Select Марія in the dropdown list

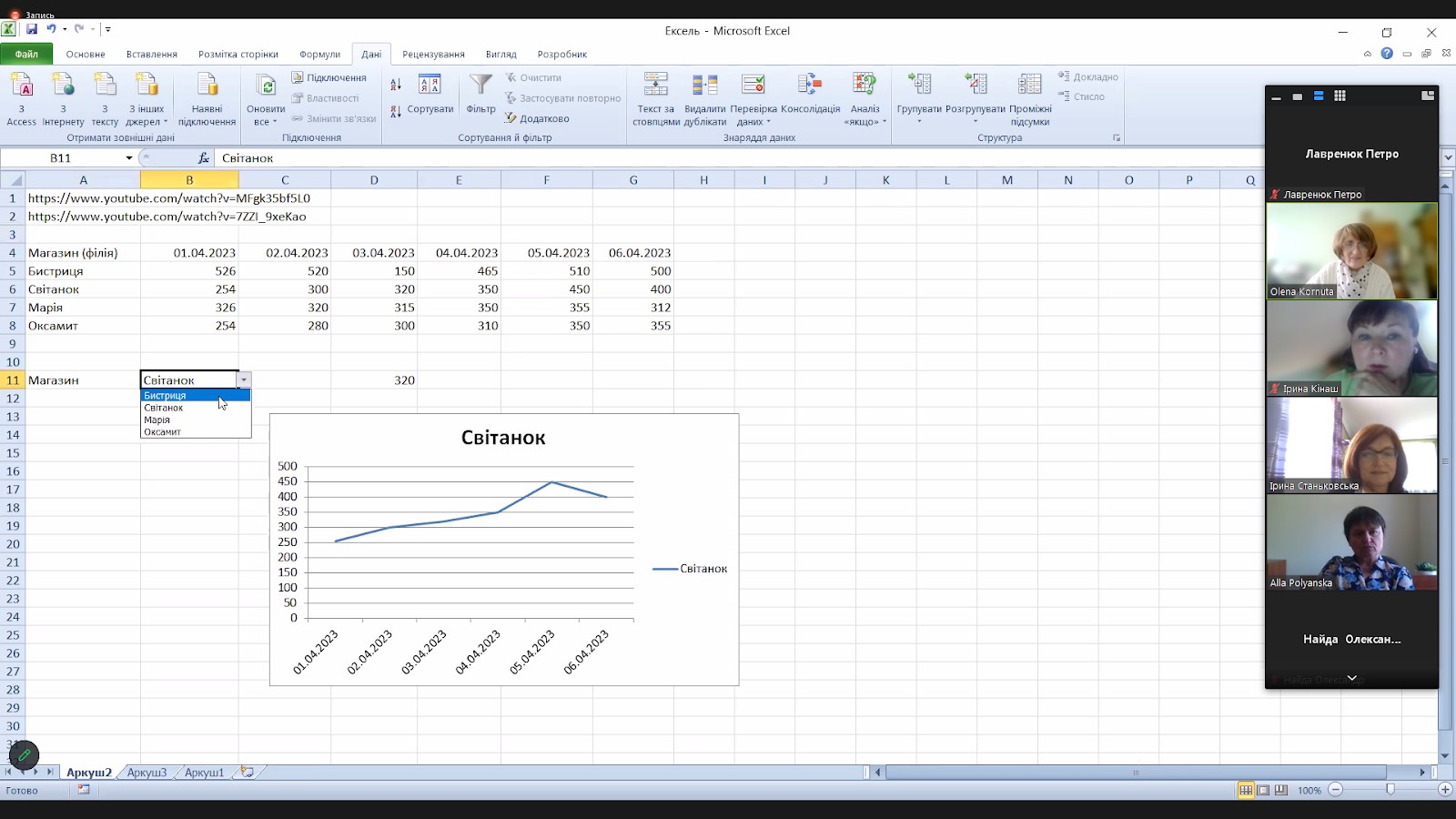157,420
